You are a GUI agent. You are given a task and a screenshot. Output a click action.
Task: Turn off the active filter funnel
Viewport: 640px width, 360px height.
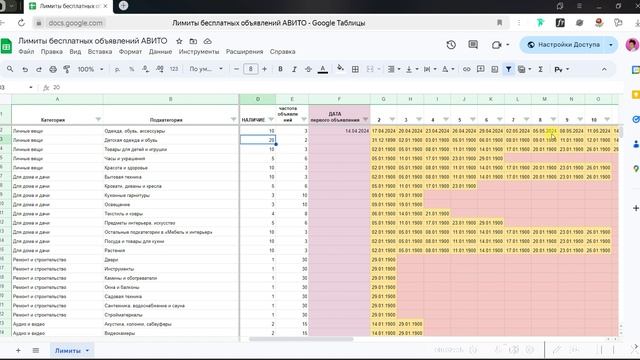[508, 69]
